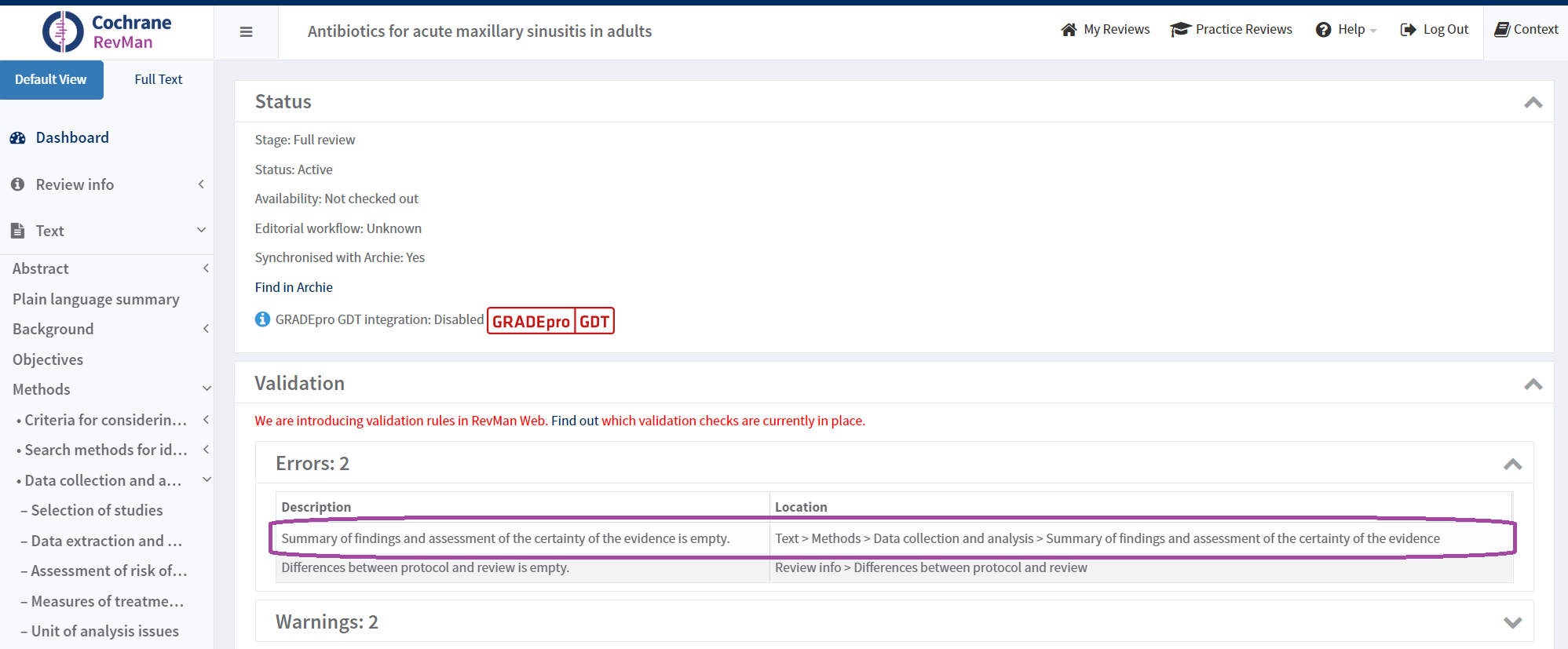Click the Description column header
Viewport: 1568px width, 649px height.
[x=316, y=507]
